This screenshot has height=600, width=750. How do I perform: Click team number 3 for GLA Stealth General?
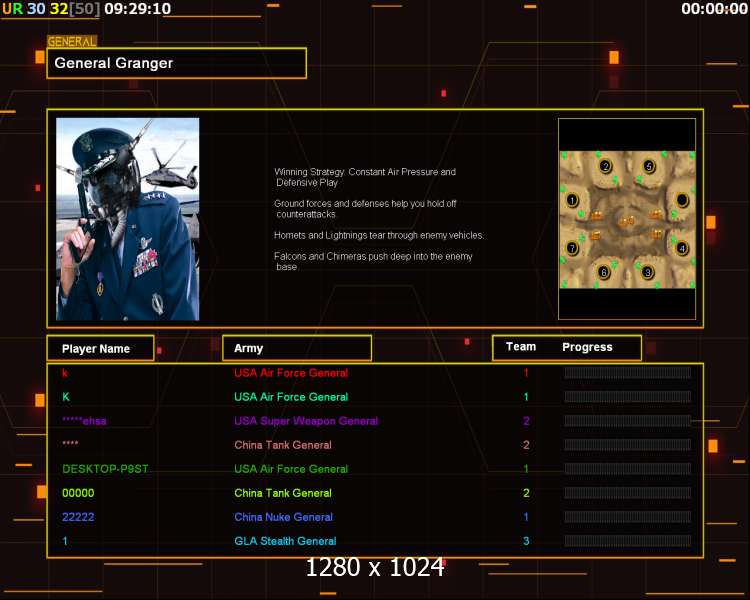(526, 541)
